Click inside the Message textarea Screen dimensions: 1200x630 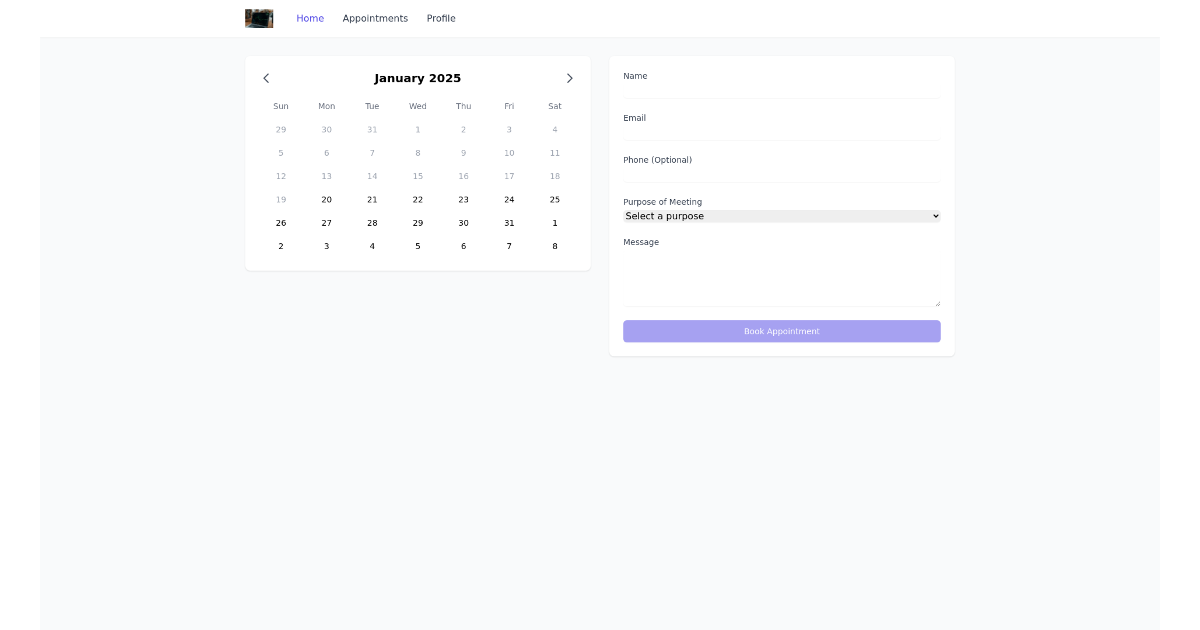tap(781, 275)
